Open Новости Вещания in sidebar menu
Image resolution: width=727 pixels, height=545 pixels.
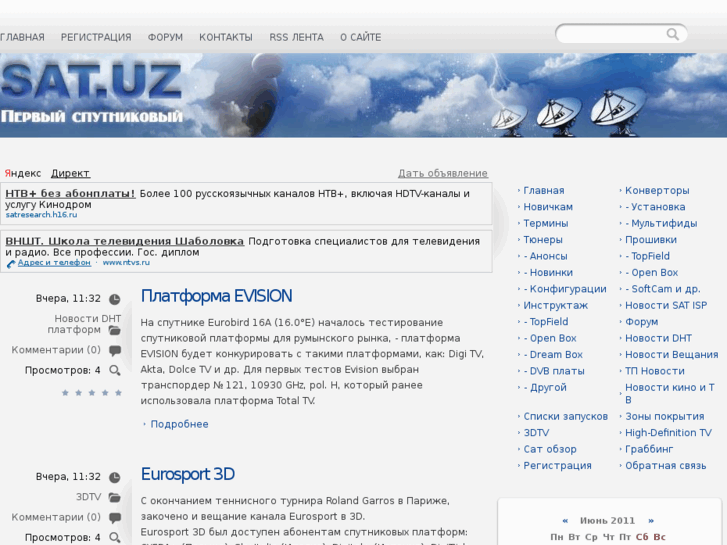(671, 354)
